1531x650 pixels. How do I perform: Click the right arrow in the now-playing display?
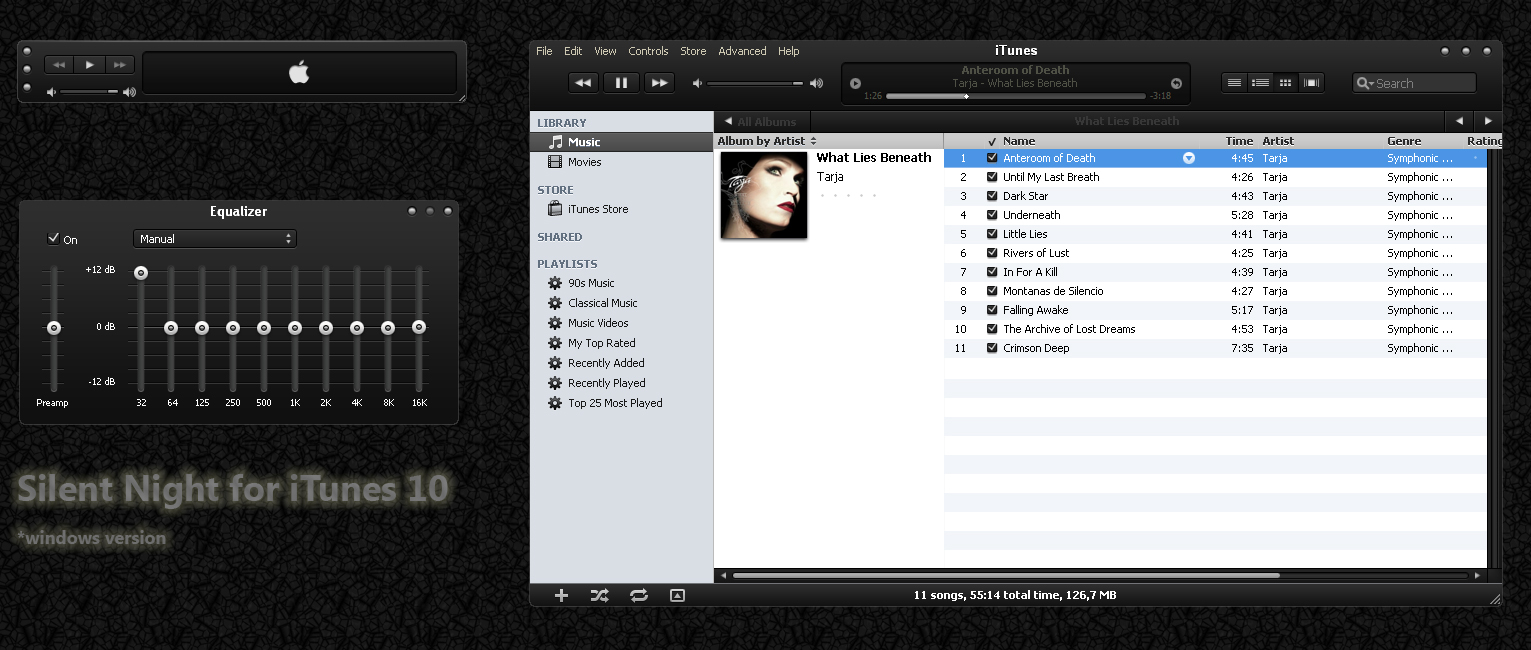1176,84
